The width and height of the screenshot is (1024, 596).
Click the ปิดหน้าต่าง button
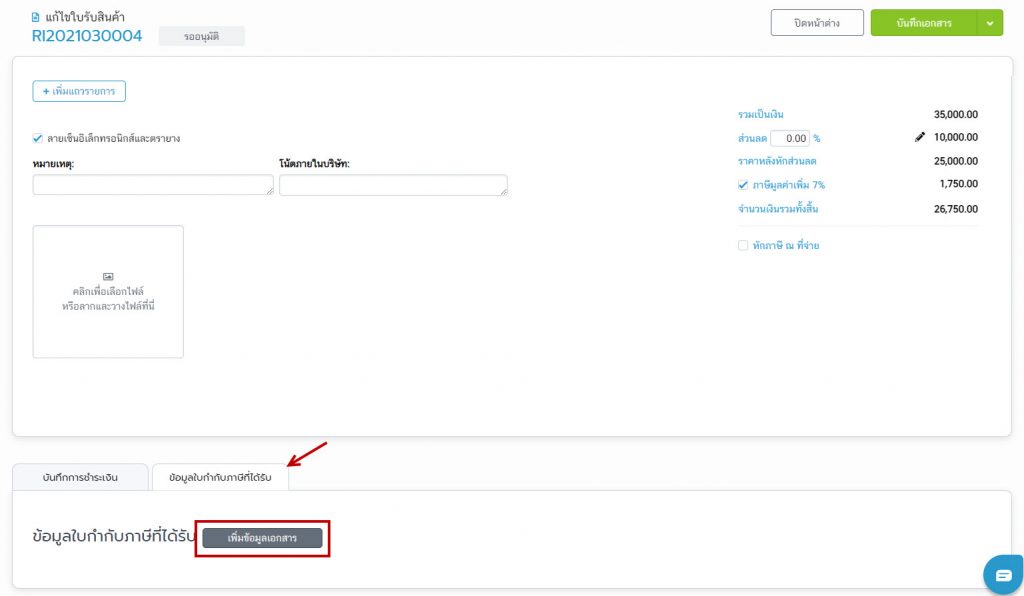pyautogui.click(x=816, y=23)
